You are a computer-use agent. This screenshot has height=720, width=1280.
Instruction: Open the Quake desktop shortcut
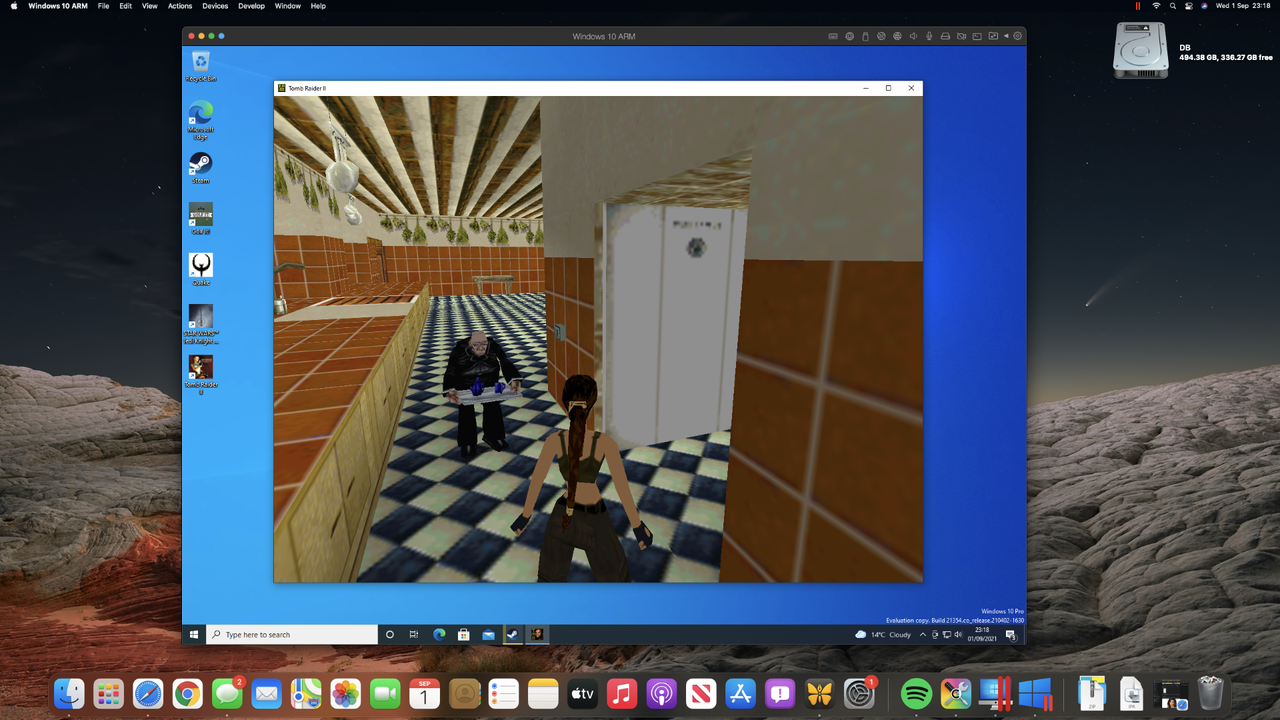(201, 269)
